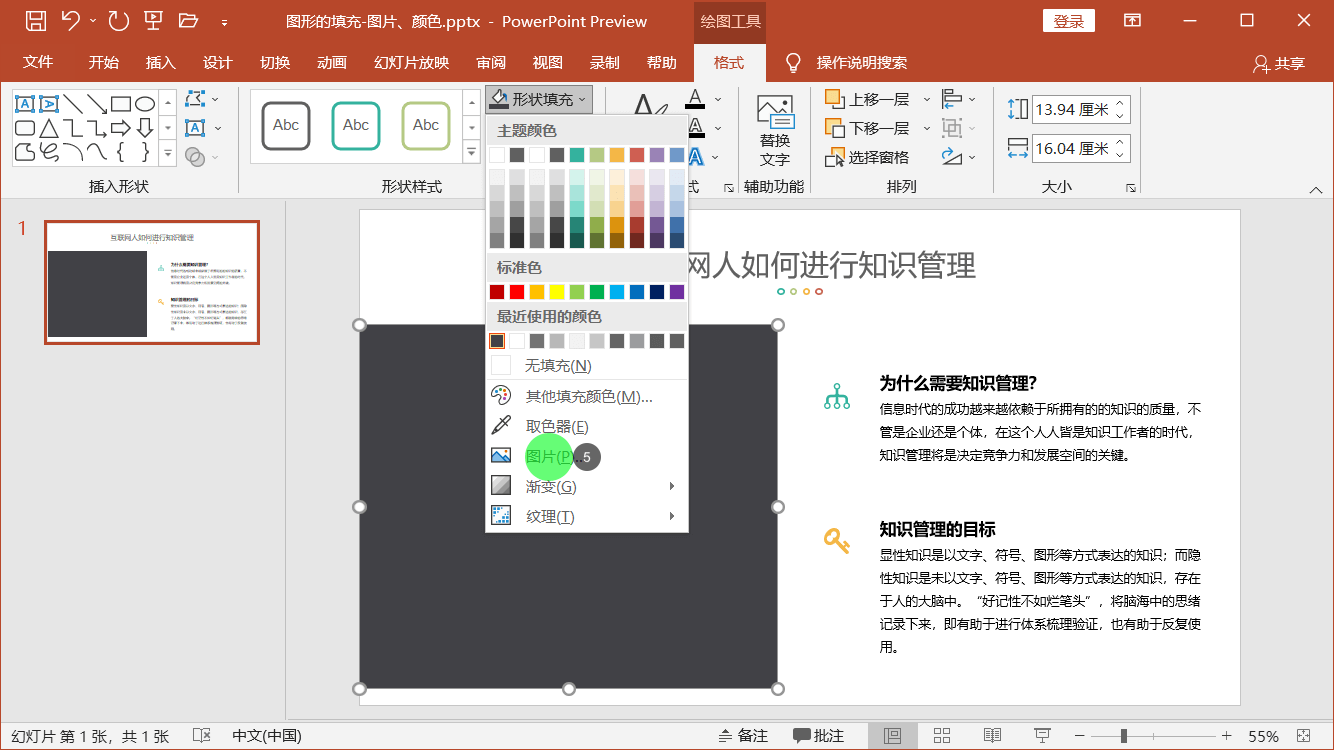Choose No Fill (无填充) option
Image resolution: width=1334 pixels, height=750 pixels.
click(x=587, y=366)
